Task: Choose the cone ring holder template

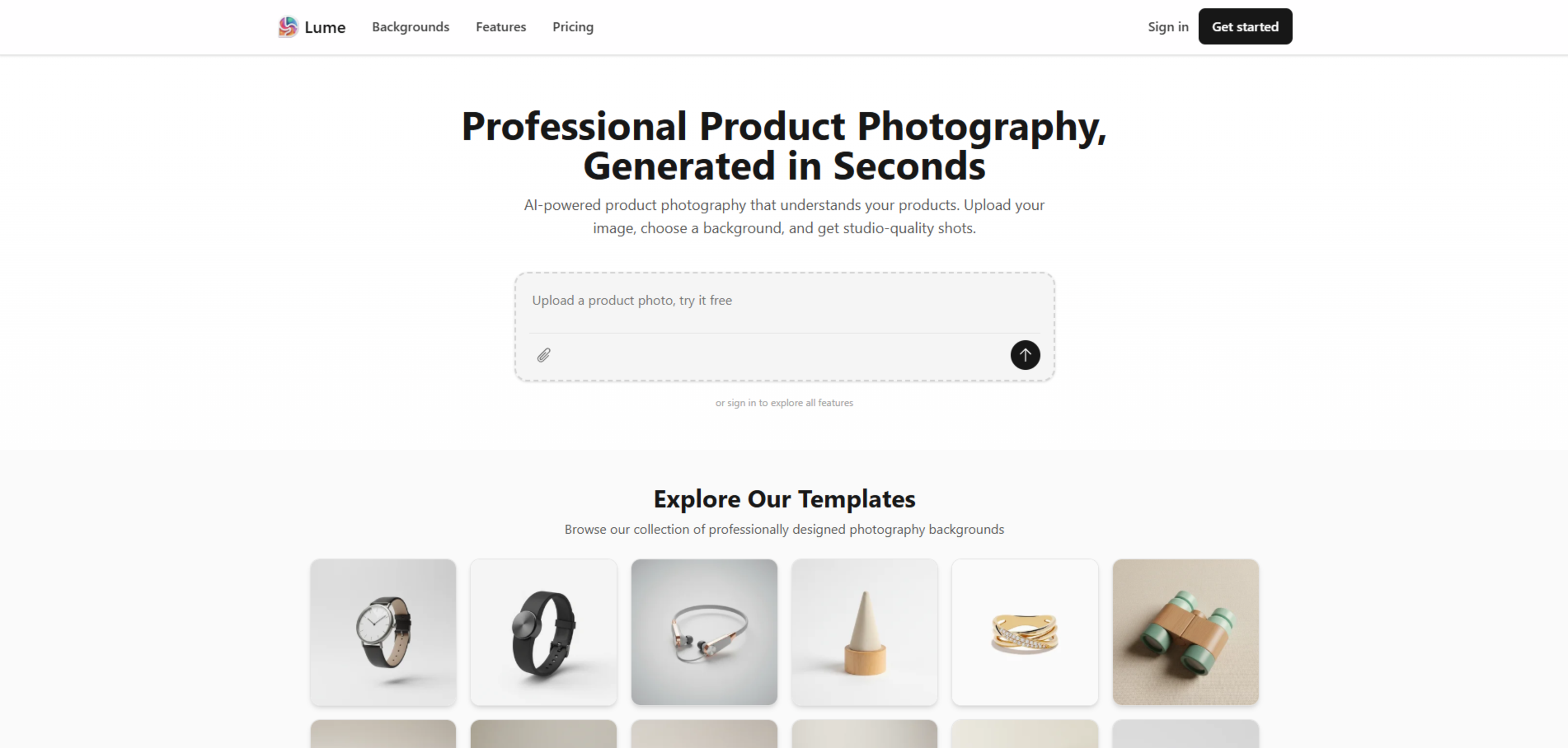Action: click(x=864, y=633)
